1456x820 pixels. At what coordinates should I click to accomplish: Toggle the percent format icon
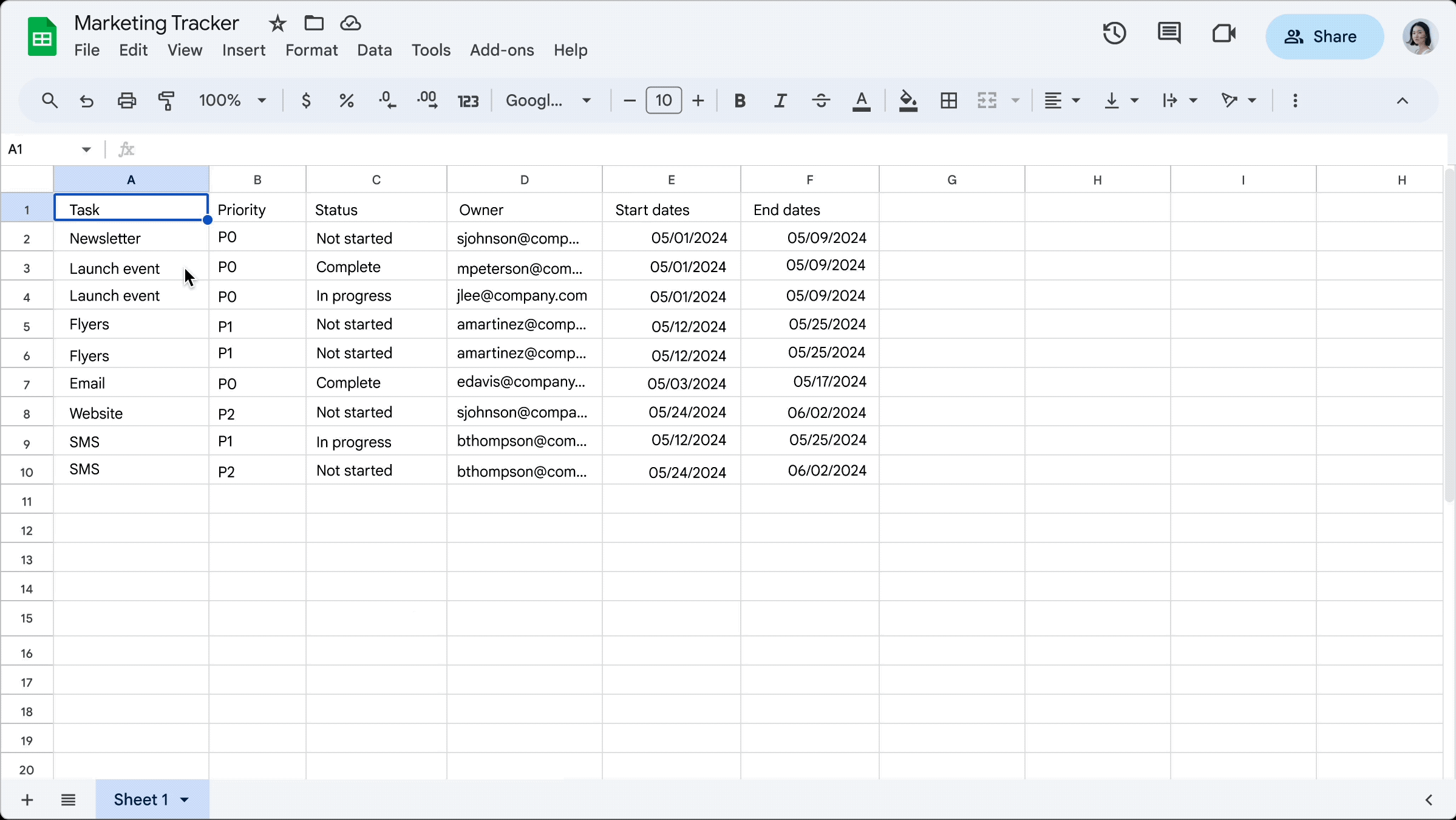tap(347, 100)
